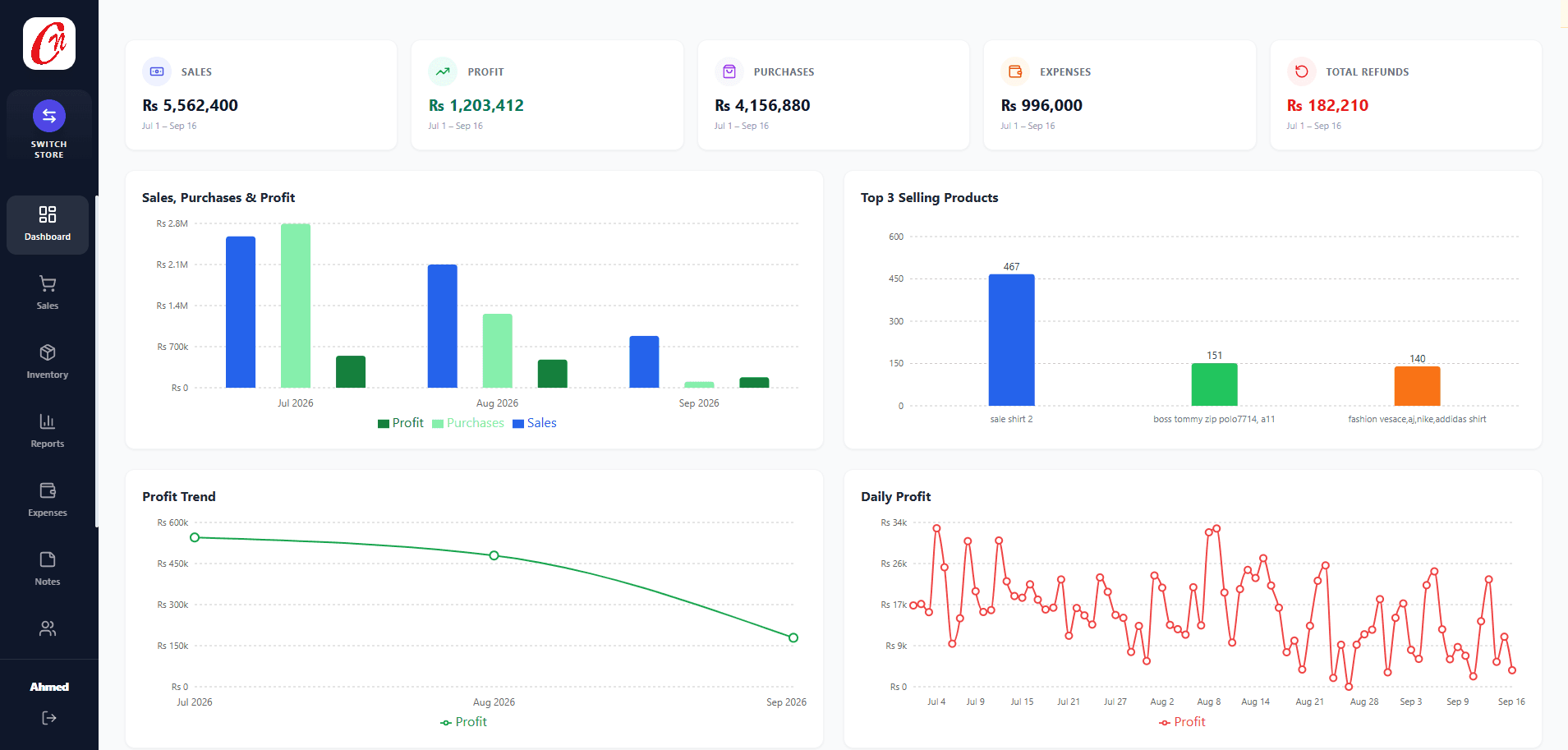The width and height of the screenshot is (1568, 750).
Task: Open Notes via the sticky note icon
Action: 48,560
